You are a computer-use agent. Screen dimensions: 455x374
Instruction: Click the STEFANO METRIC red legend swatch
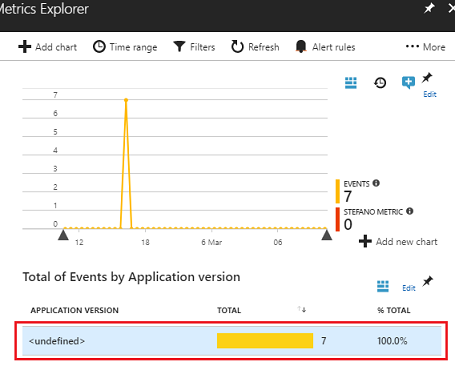[x=338, y=219]
